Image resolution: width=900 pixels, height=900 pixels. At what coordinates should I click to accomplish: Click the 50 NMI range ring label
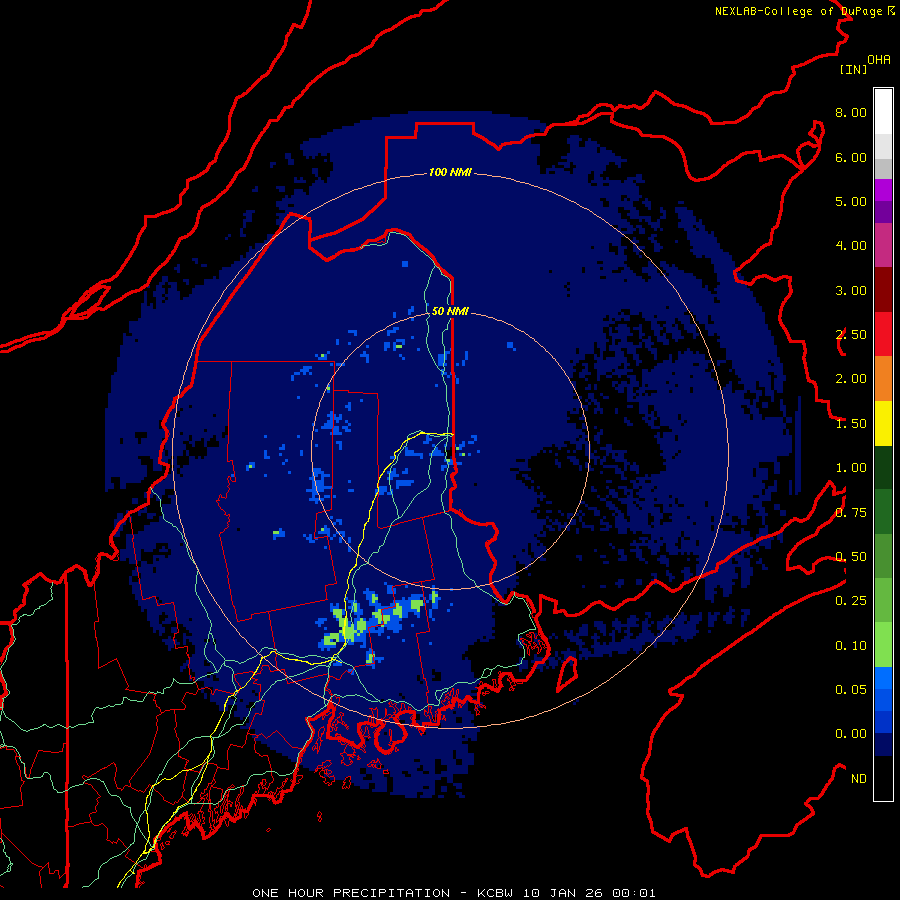(450, 311)
